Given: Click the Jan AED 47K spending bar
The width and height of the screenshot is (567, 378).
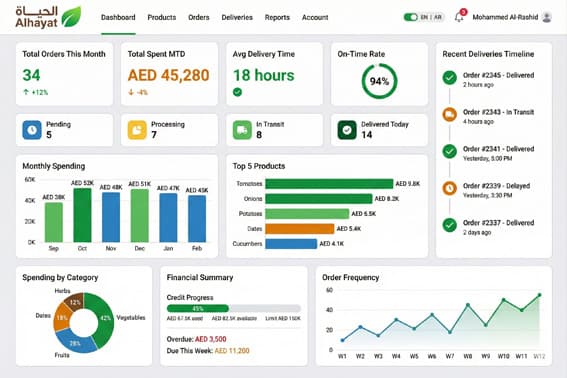Looking at the screenshot, I should point(169,218).
